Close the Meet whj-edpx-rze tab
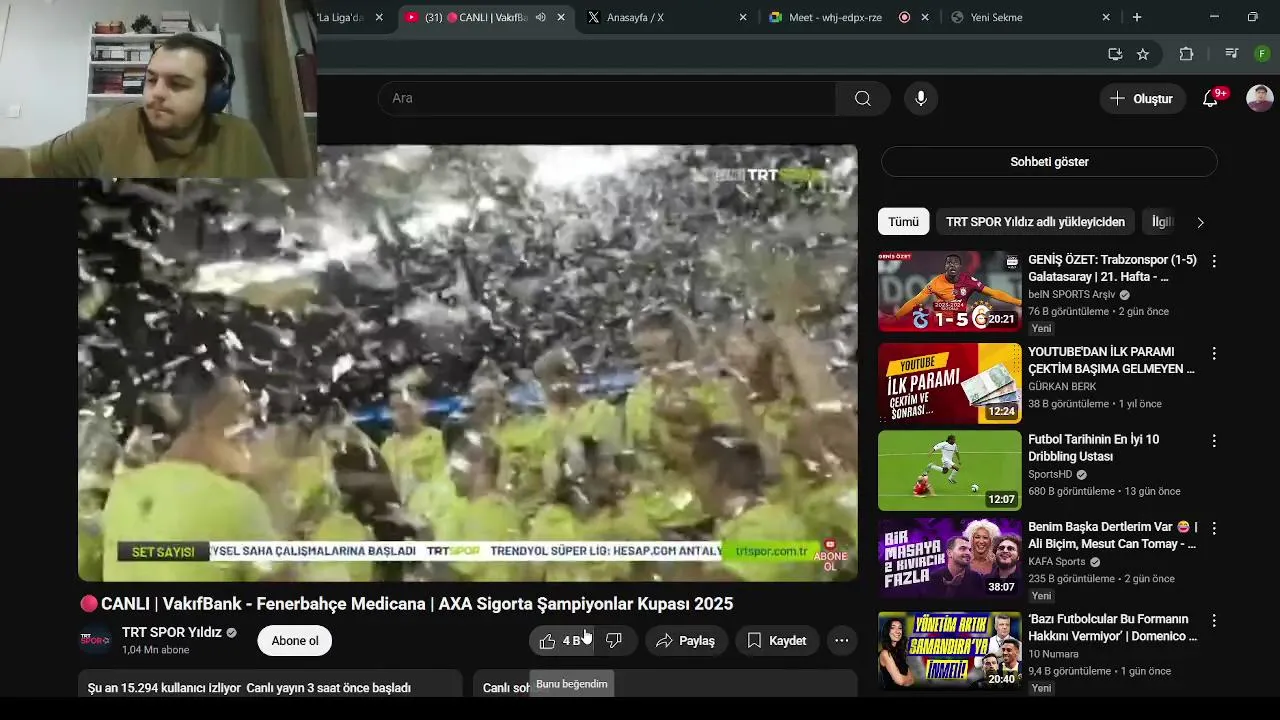Screen dimensions: 1280x720 925,17
